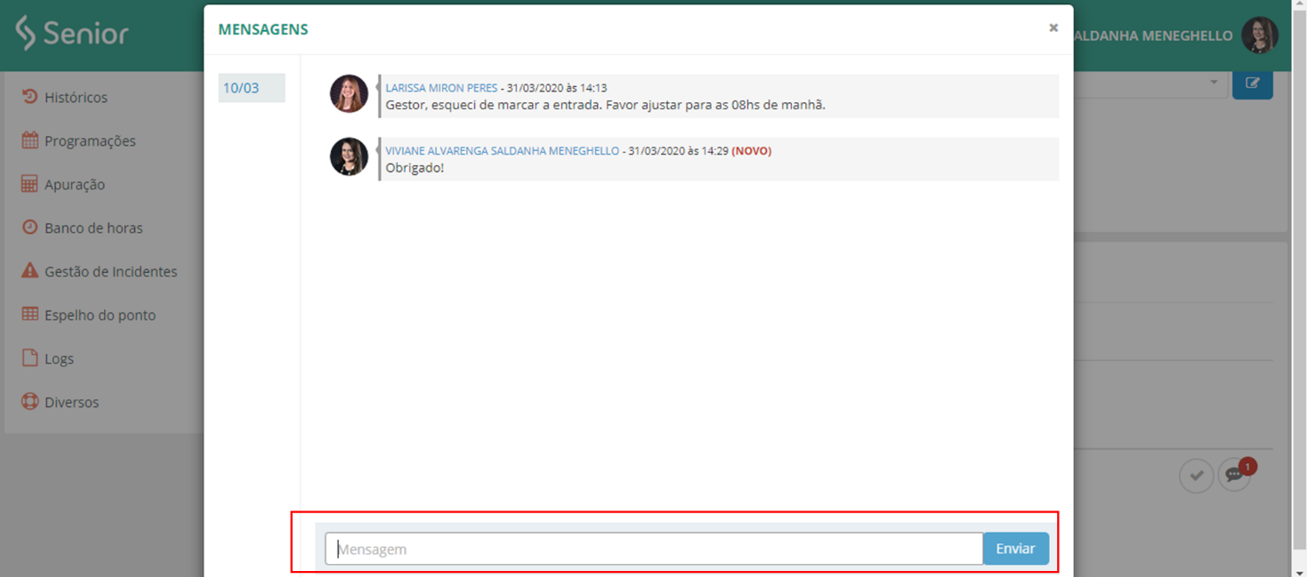
Task: Click the checkmark approval circle icon
Action: pos(1196,475)
